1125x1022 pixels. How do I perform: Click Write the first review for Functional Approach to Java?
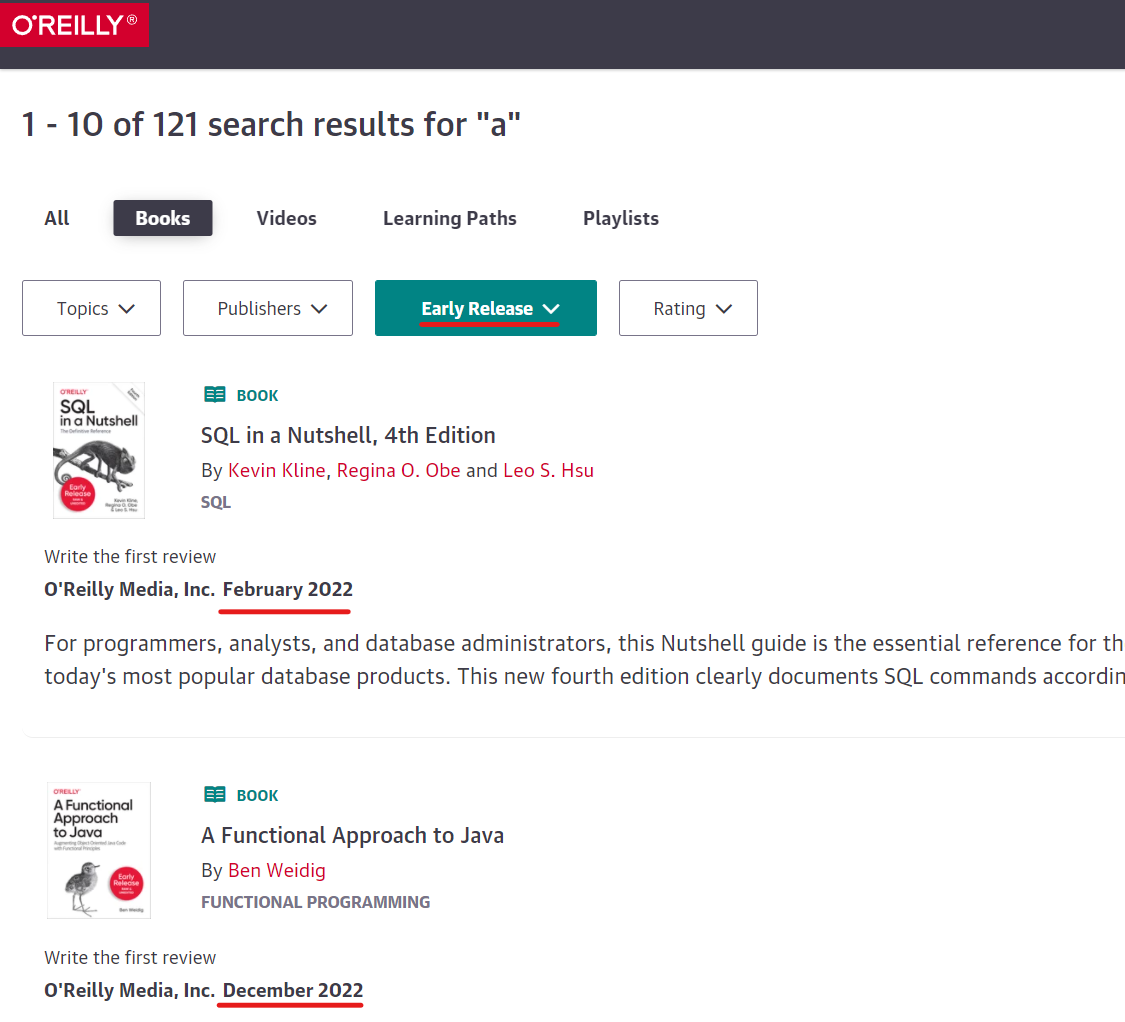[130, 957]
